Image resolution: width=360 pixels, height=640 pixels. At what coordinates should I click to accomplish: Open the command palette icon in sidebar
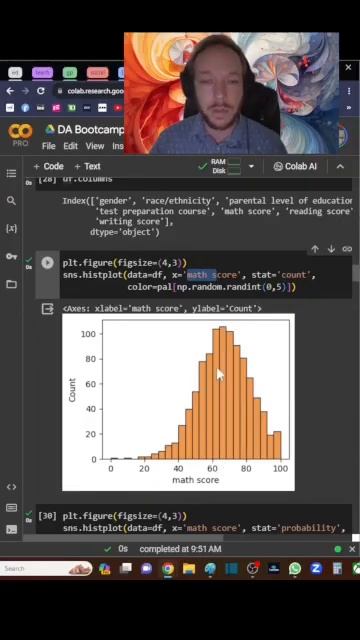[11, 508]
